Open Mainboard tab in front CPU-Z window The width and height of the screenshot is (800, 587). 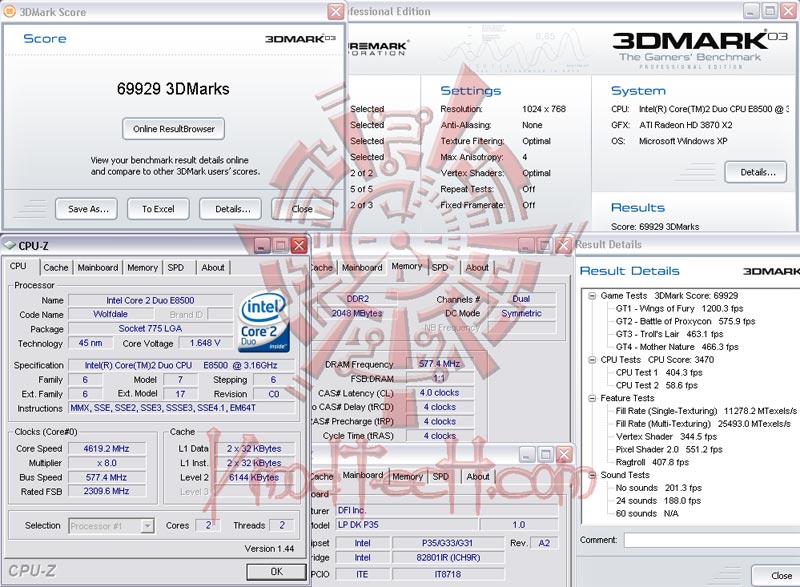(x=97, y=267)
